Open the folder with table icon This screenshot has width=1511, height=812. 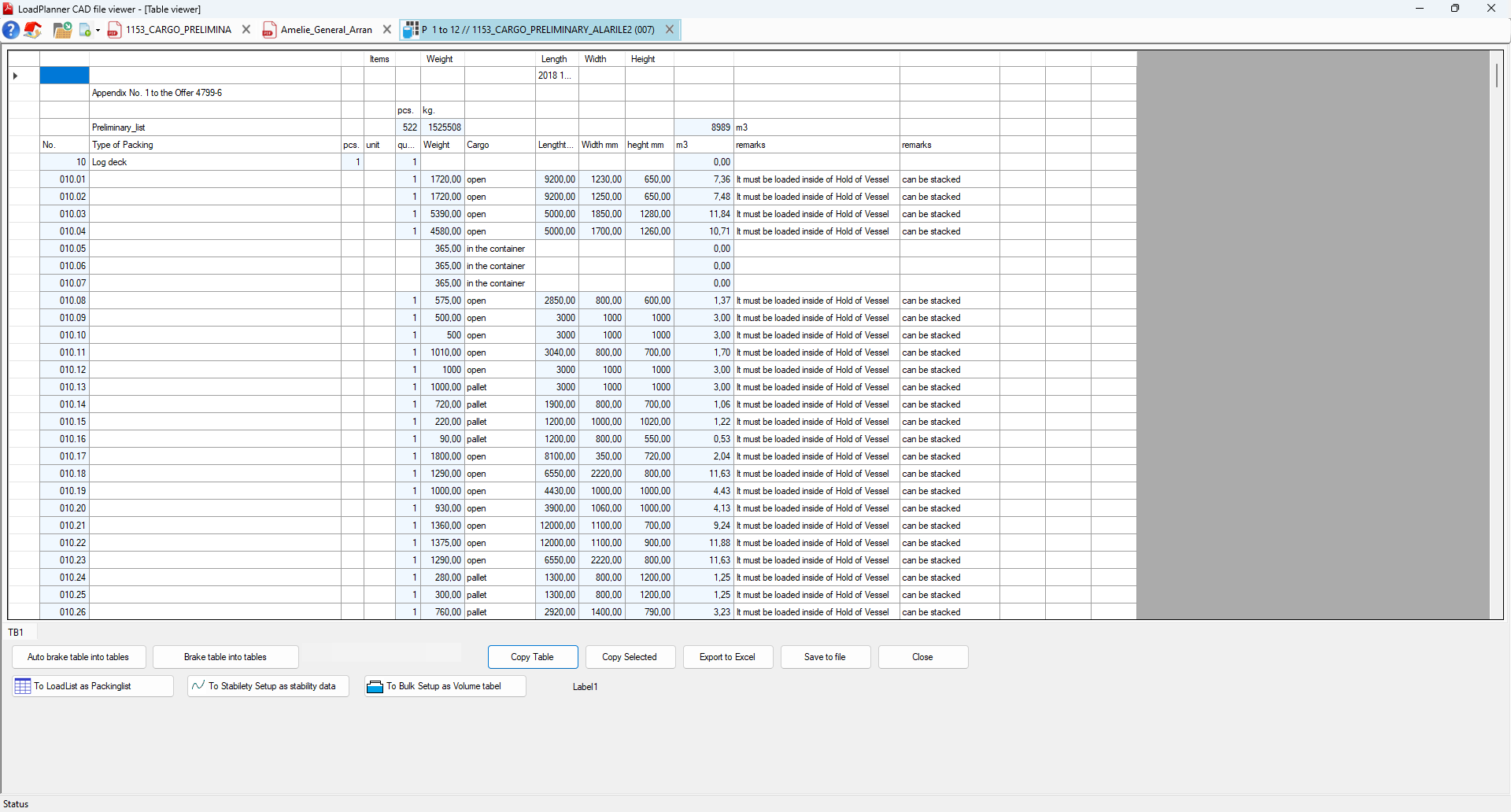63,30
